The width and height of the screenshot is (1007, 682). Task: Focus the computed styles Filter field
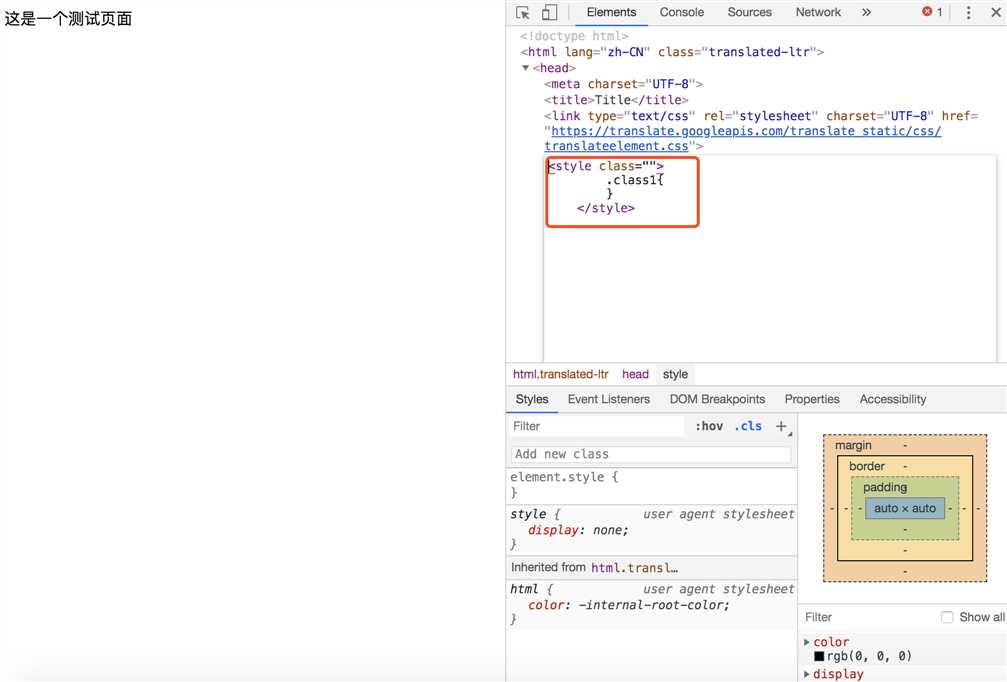point(867,617)
